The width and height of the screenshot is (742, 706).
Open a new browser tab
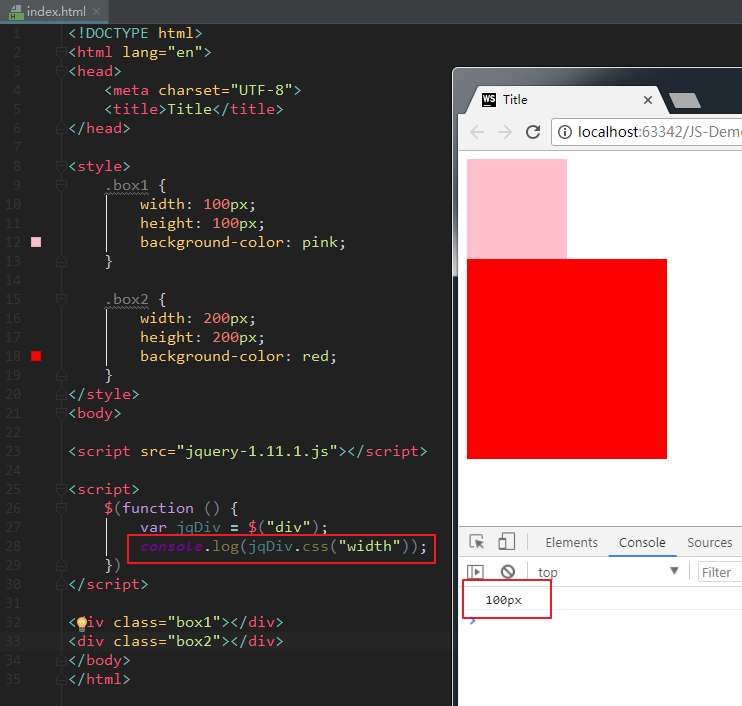685,100
